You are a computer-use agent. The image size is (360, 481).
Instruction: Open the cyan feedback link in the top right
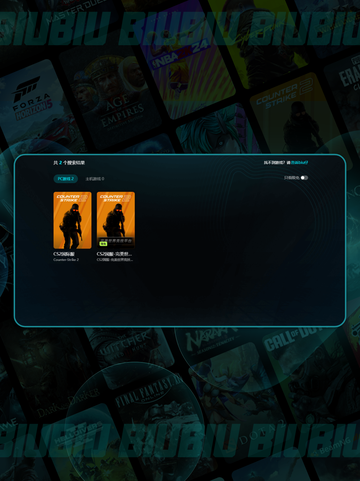click(299, 163)
